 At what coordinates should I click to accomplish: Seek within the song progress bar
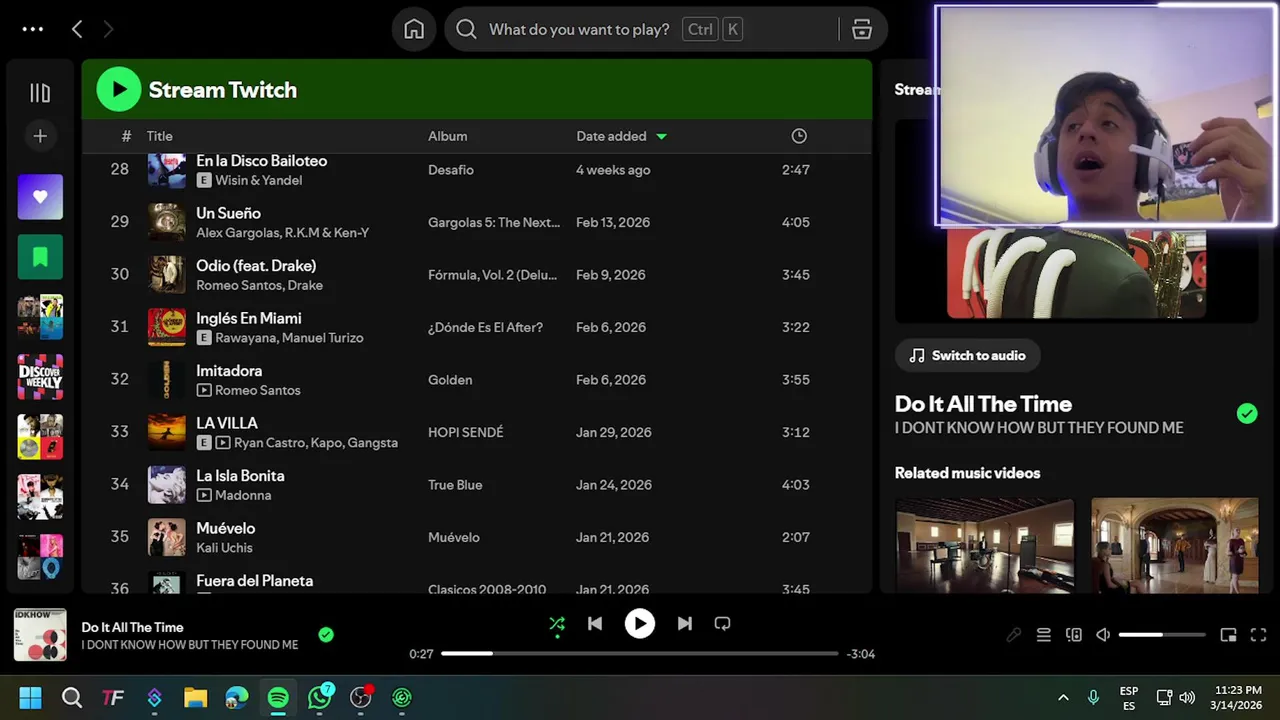point(640,654)
